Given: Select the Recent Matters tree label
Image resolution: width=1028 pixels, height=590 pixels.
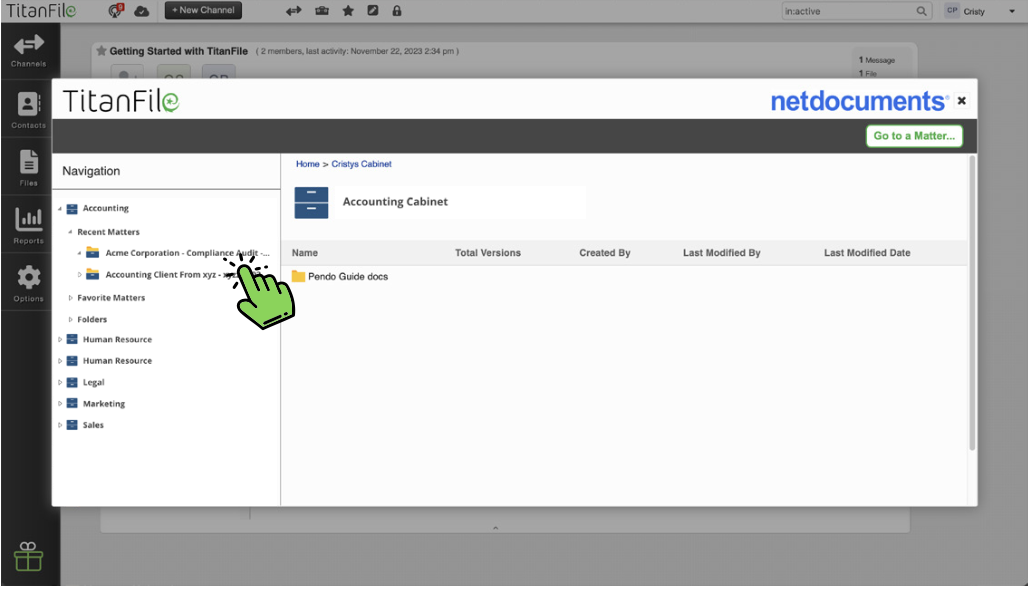Looking at the screenshot, I should (108, 232).
